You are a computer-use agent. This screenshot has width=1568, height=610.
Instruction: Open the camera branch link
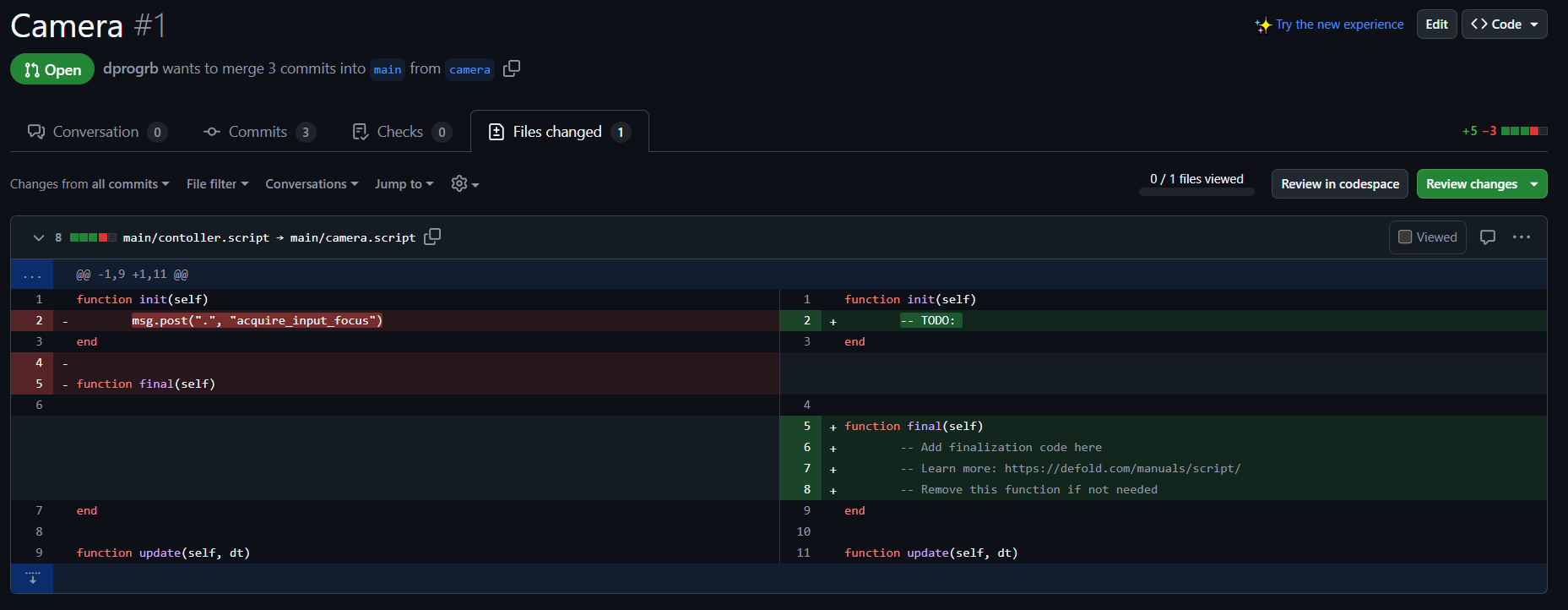click(469, 69)
